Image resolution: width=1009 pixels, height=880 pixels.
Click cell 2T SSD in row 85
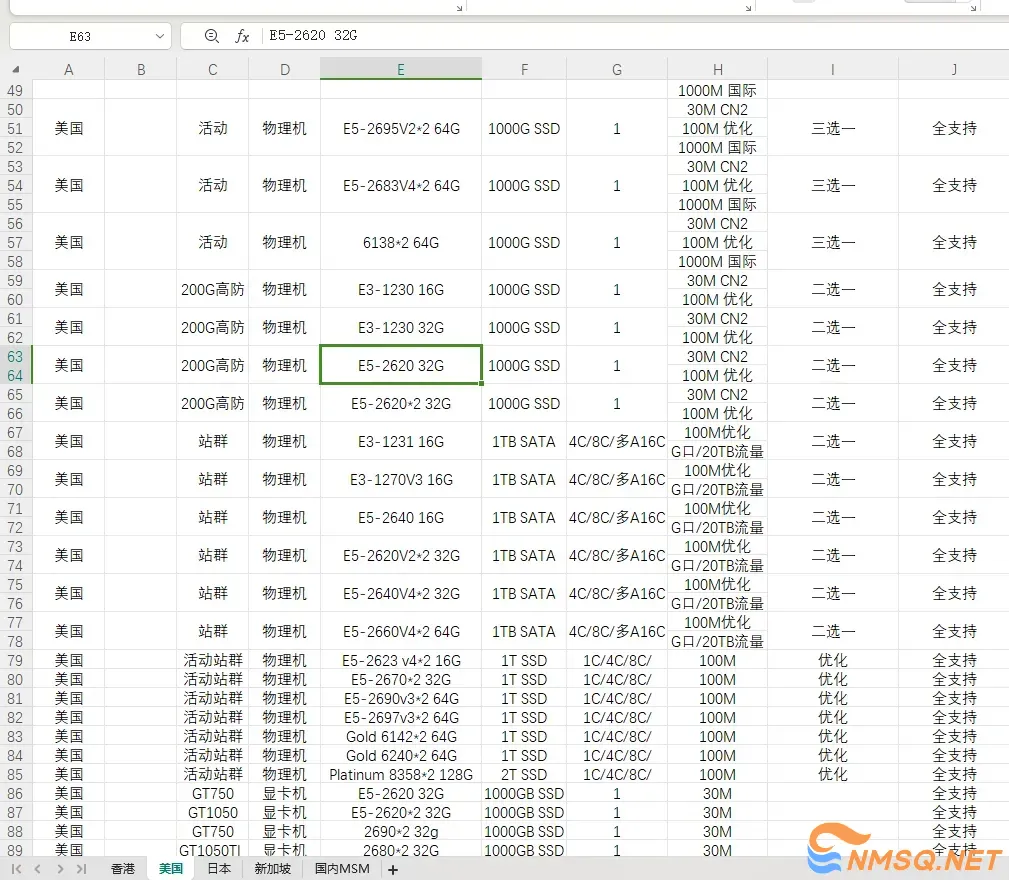pyautogui.click(x=524, y=775)
